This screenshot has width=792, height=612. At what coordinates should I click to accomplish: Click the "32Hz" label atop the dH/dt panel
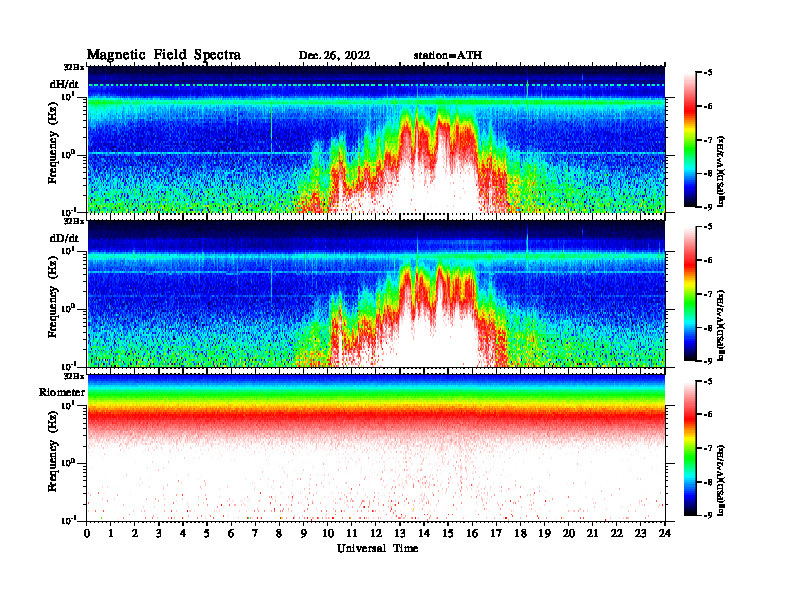click(74, 67)
